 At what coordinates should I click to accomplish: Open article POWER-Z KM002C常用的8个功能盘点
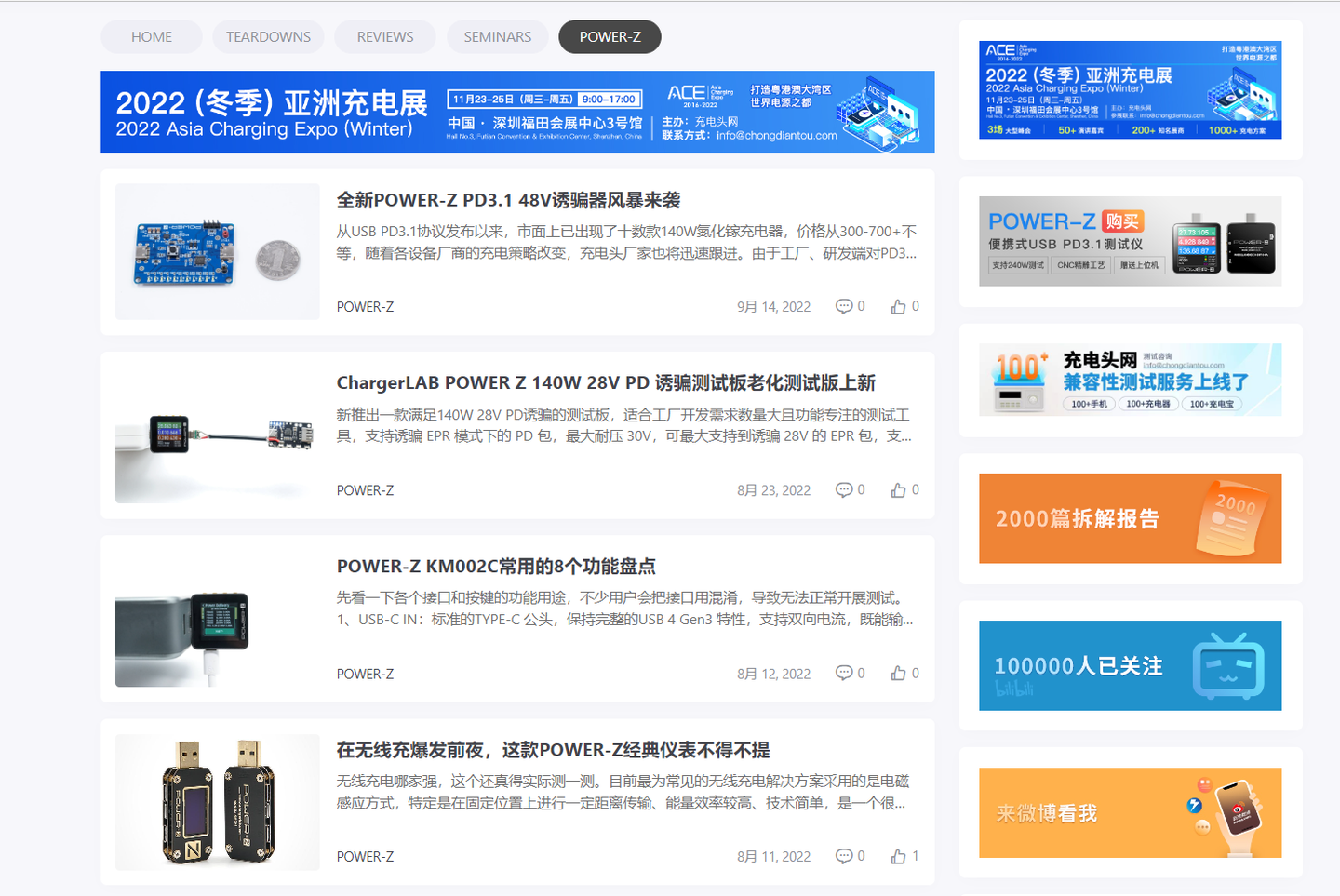(496, 566)
